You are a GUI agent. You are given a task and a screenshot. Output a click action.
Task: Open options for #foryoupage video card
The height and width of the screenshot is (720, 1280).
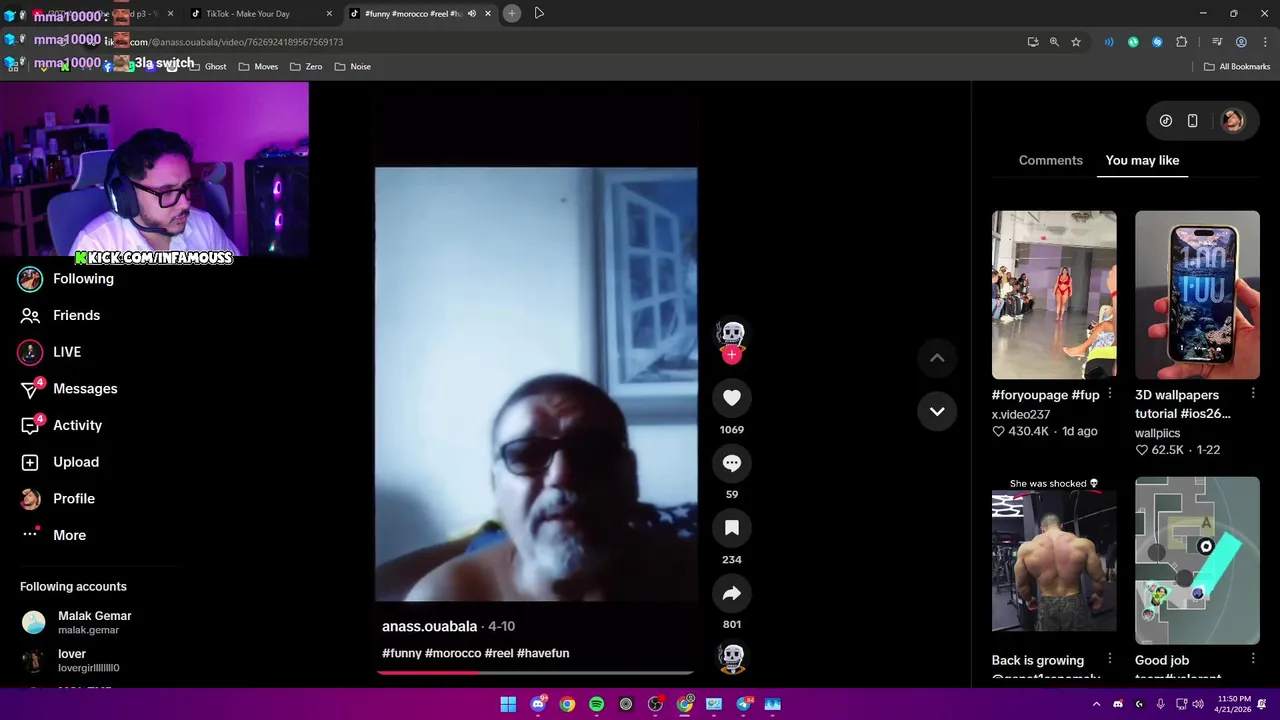pyautogui.click(x=1110, y=394)
